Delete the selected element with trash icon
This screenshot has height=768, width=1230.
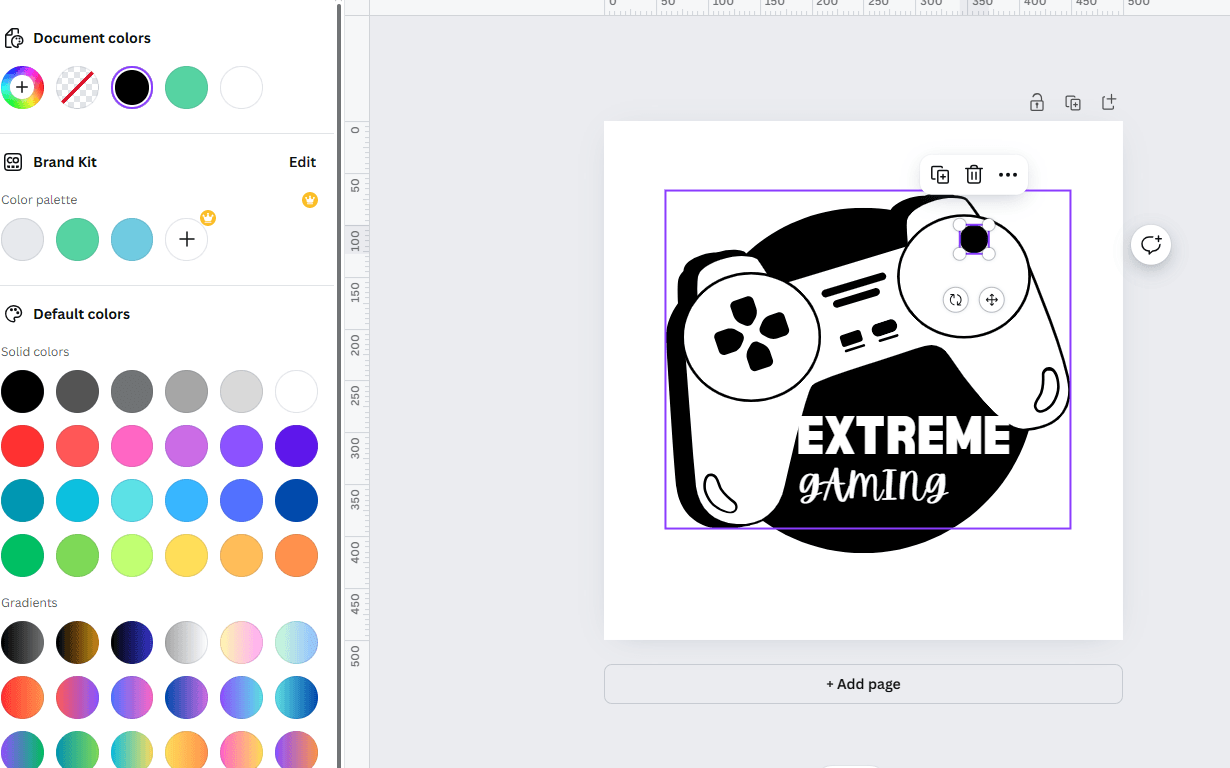click(974, 175)
